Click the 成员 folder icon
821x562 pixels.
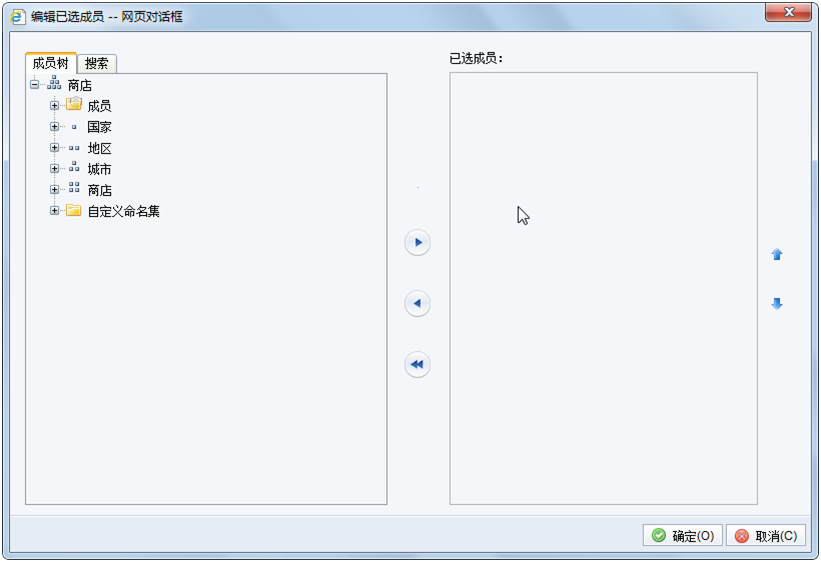pos(74,104)
